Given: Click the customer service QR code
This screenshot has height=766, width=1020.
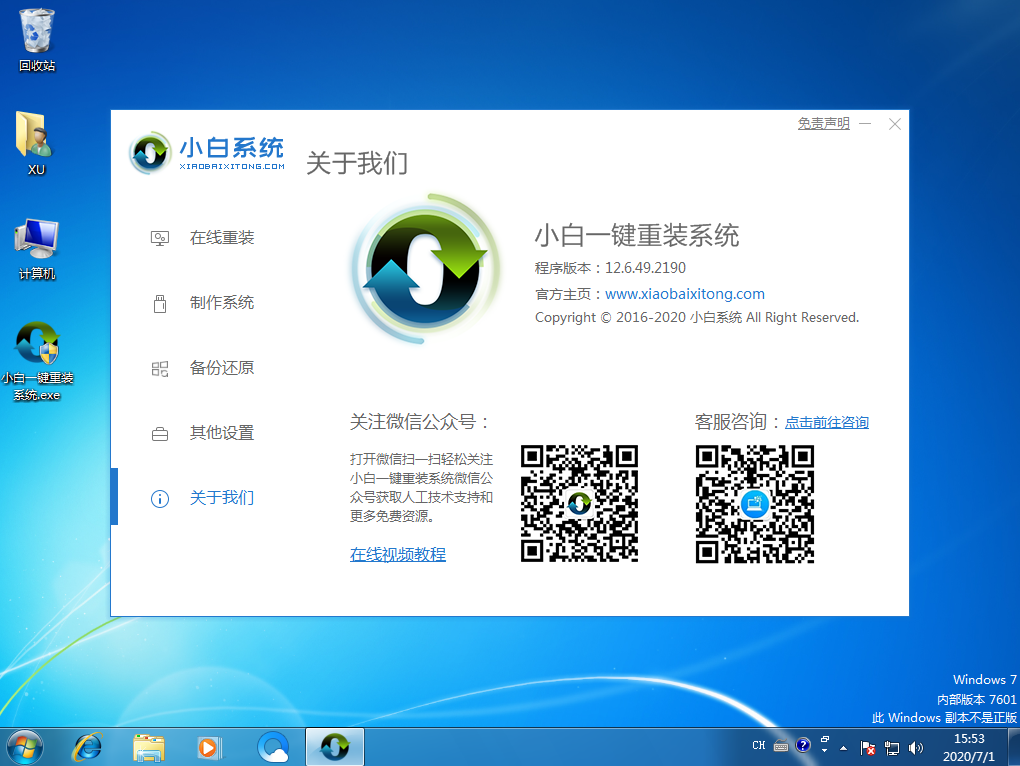Looking at the screenshot, I should 755,503.
